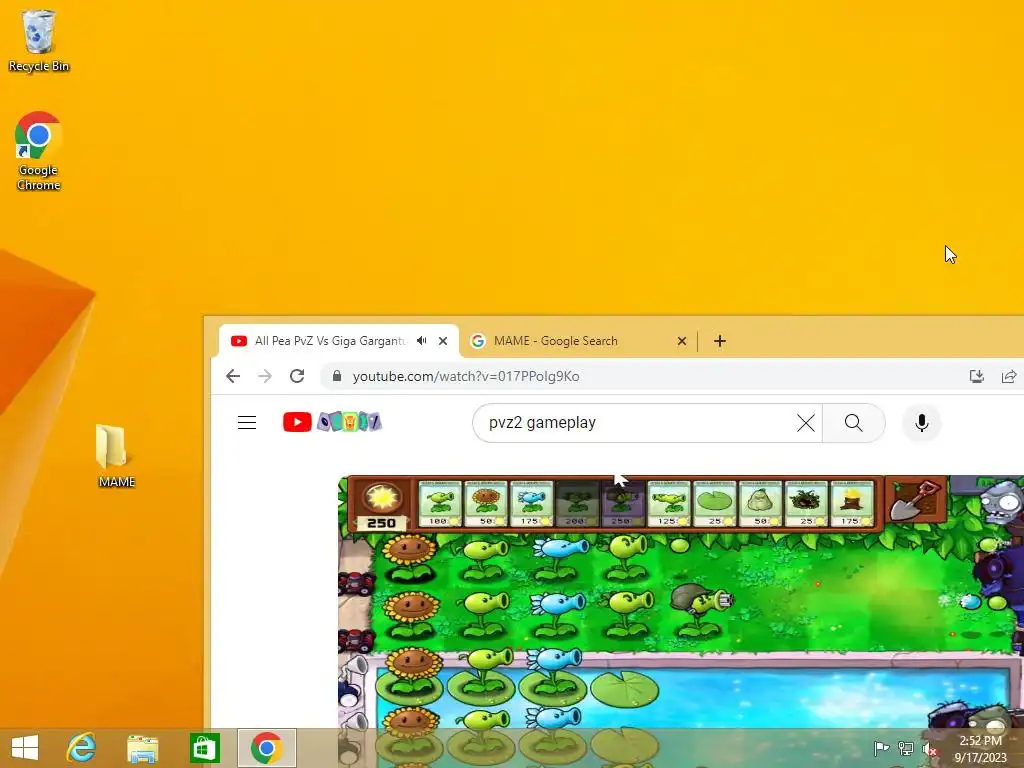Close the MAME - Google Search tab

[682, 341]
